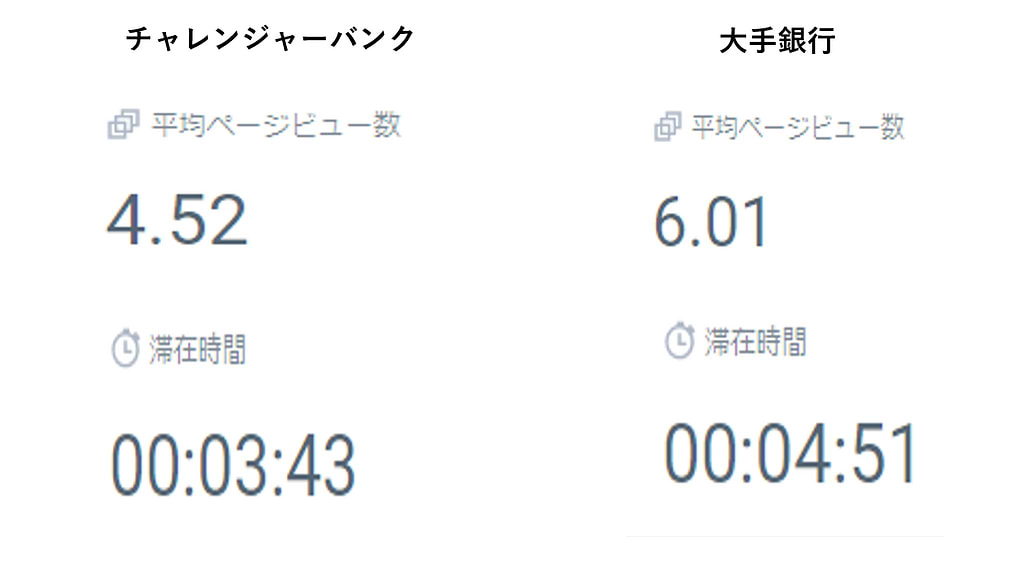Click the seconds digits 43 in 00:03:43
Screen dimensions: 1024x571
(323, 465)
